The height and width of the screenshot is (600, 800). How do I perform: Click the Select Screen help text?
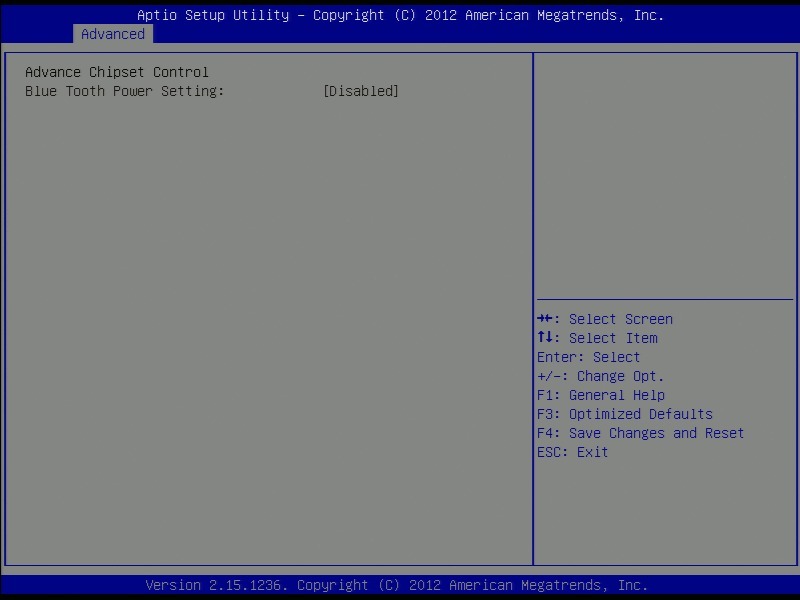pyautogui.click(x=620, y=319)
